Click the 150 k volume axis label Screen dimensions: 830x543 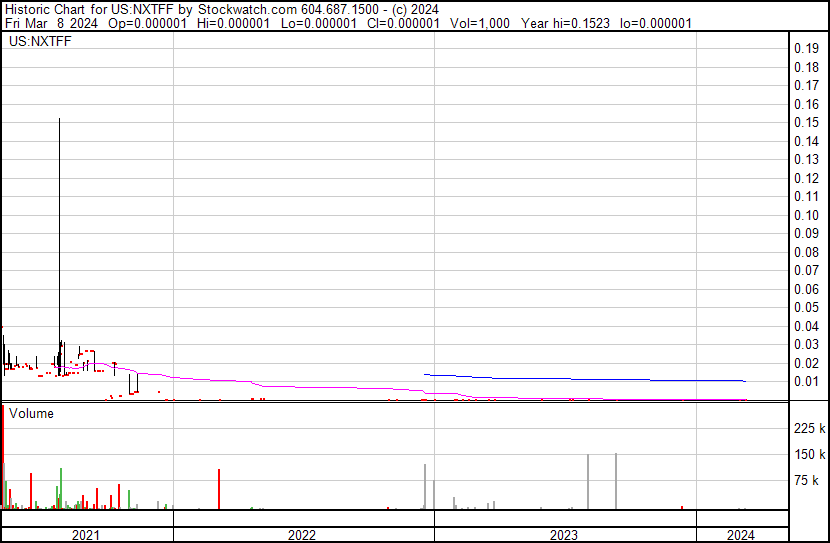pyautogui.click(x=809, y=455)
